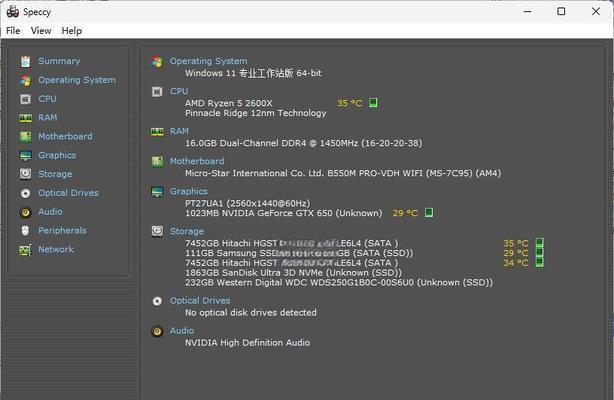The height and width of the screenshot is (400, 614).
Task: Click the RAM icon in summary pane
Action: [x=157, y=132]
